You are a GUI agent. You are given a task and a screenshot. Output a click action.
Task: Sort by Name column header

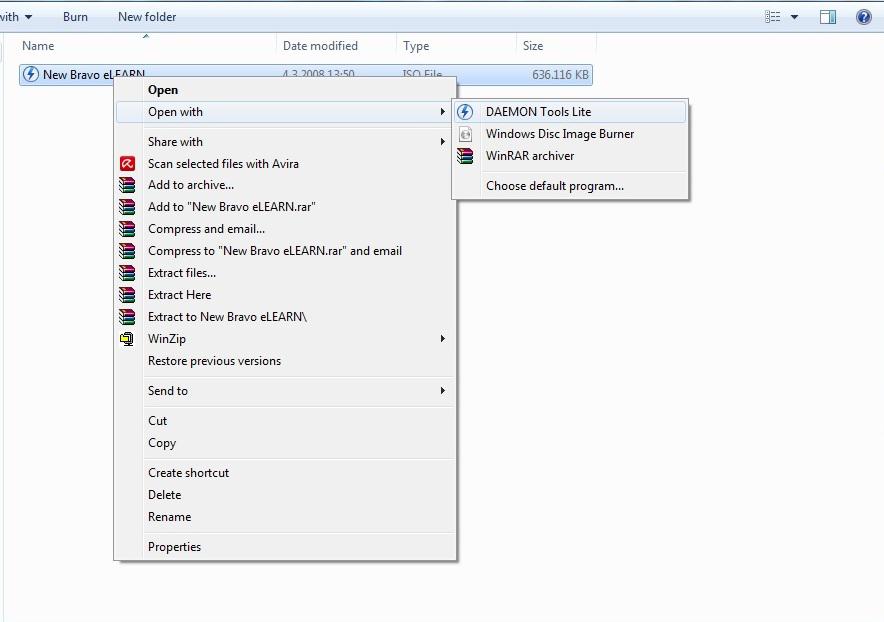pos(147,46)
